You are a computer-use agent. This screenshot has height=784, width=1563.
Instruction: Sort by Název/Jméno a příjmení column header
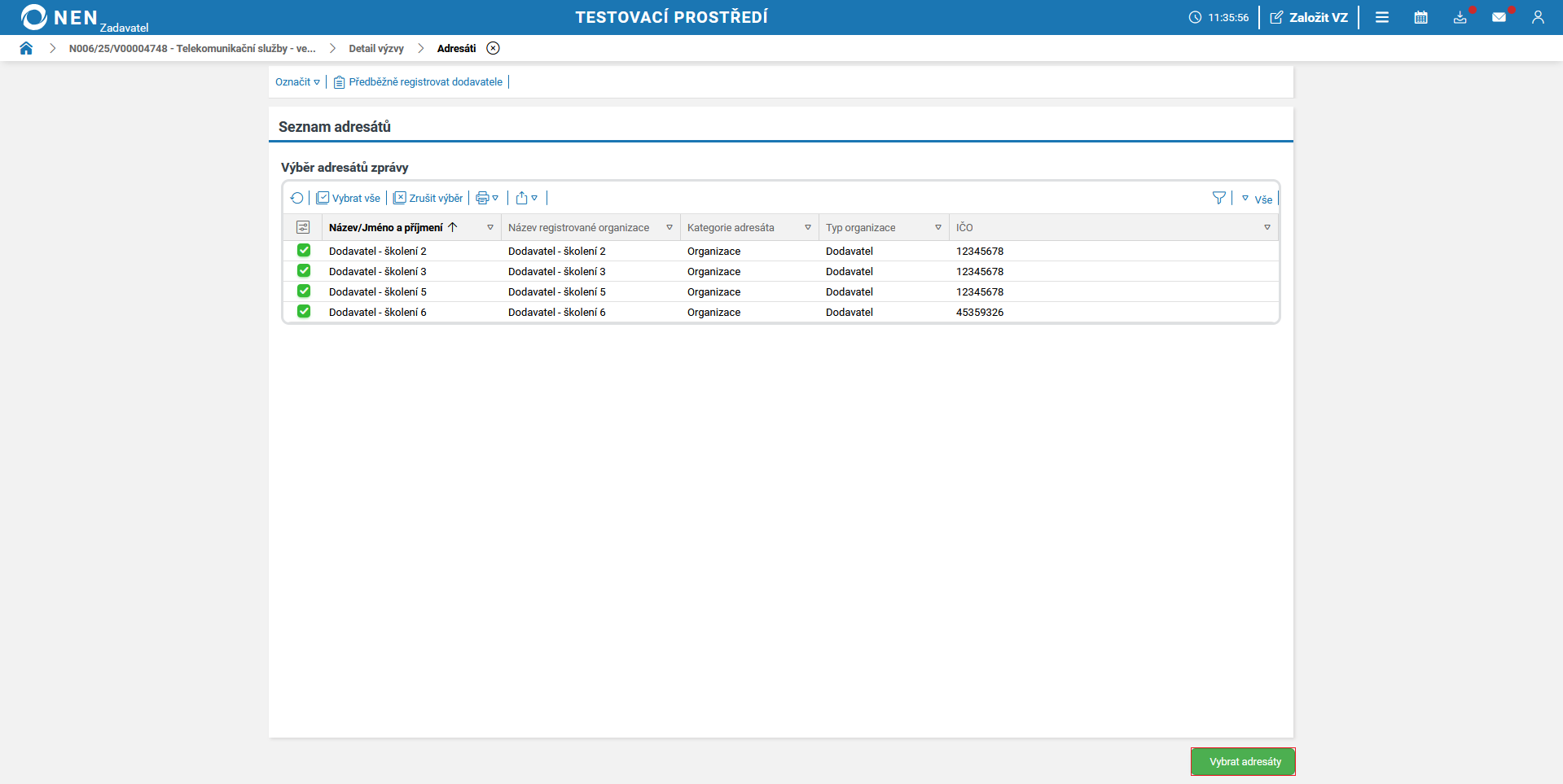tap(386, 228)
